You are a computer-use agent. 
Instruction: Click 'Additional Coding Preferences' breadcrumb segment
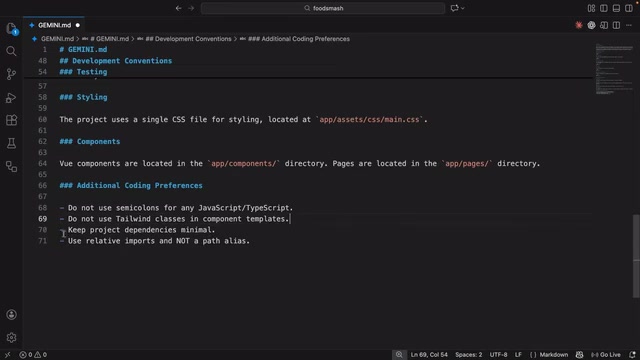(299, 39)
